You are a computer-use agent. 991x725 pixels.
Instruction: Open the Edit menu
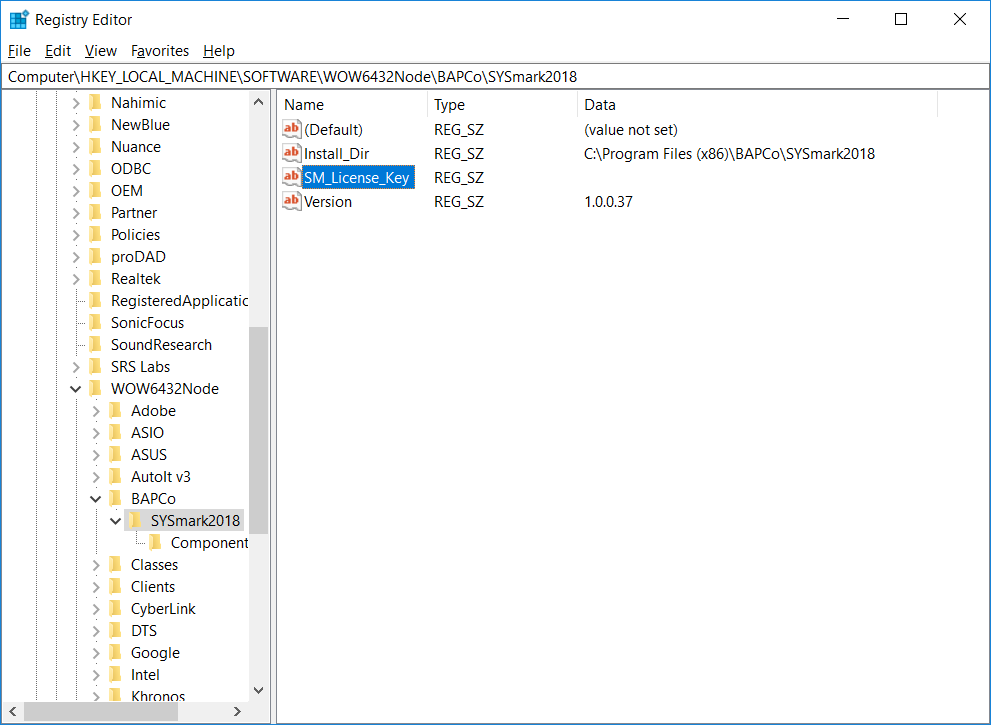click(58, 51)
